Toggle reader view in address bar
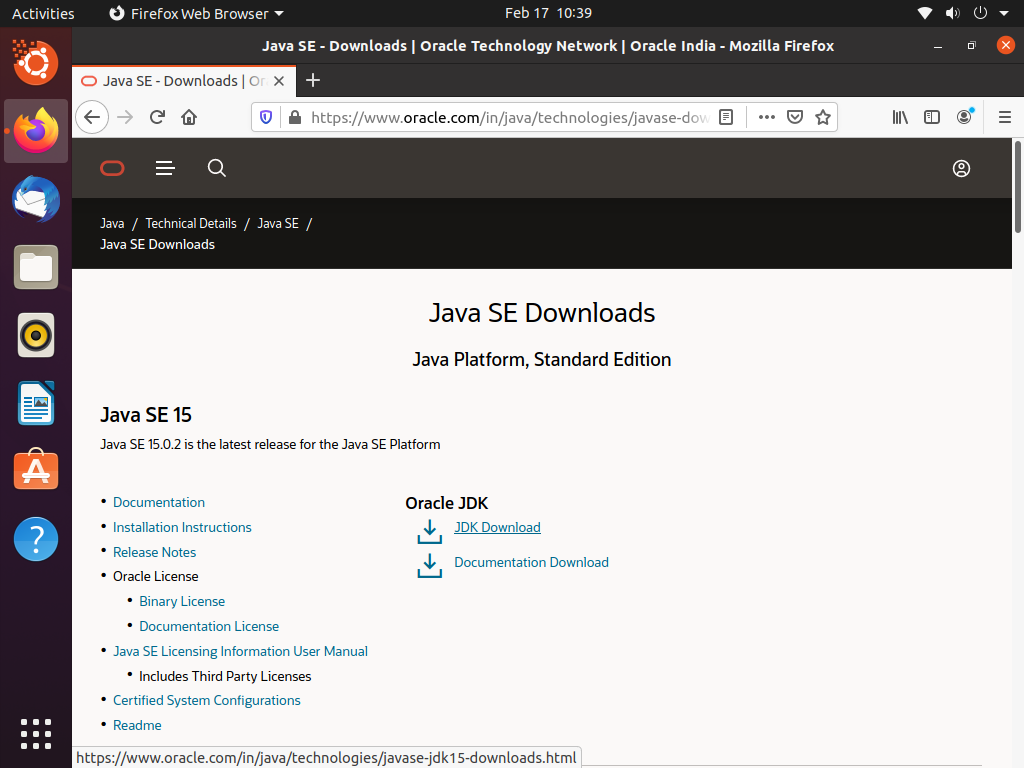1024x768 pixels. 726,117
